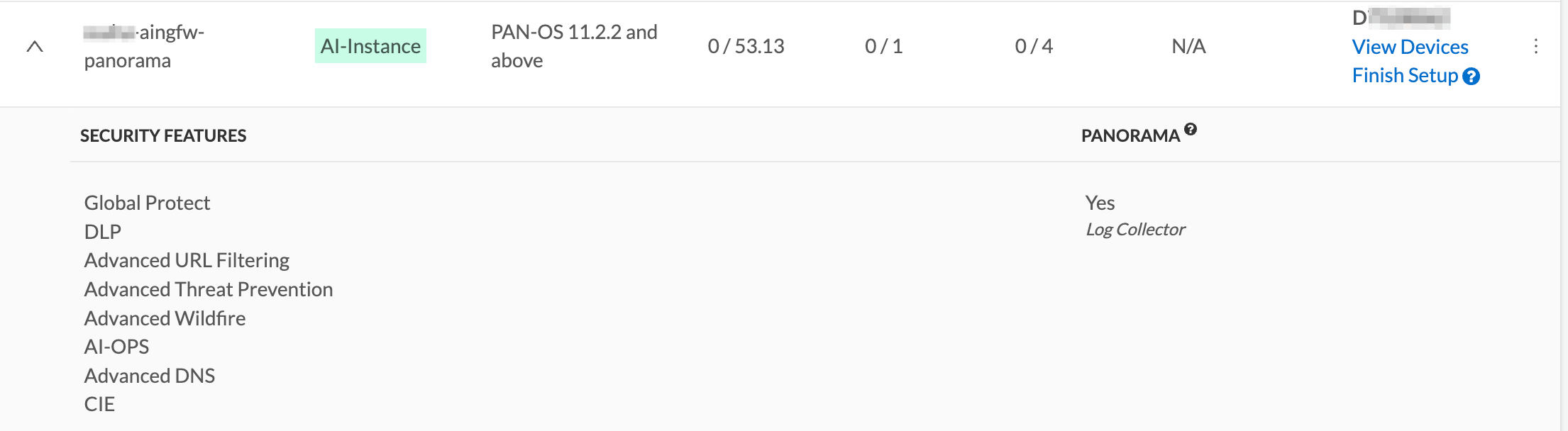Click the Finish Setup help icon

[1472, 77]
